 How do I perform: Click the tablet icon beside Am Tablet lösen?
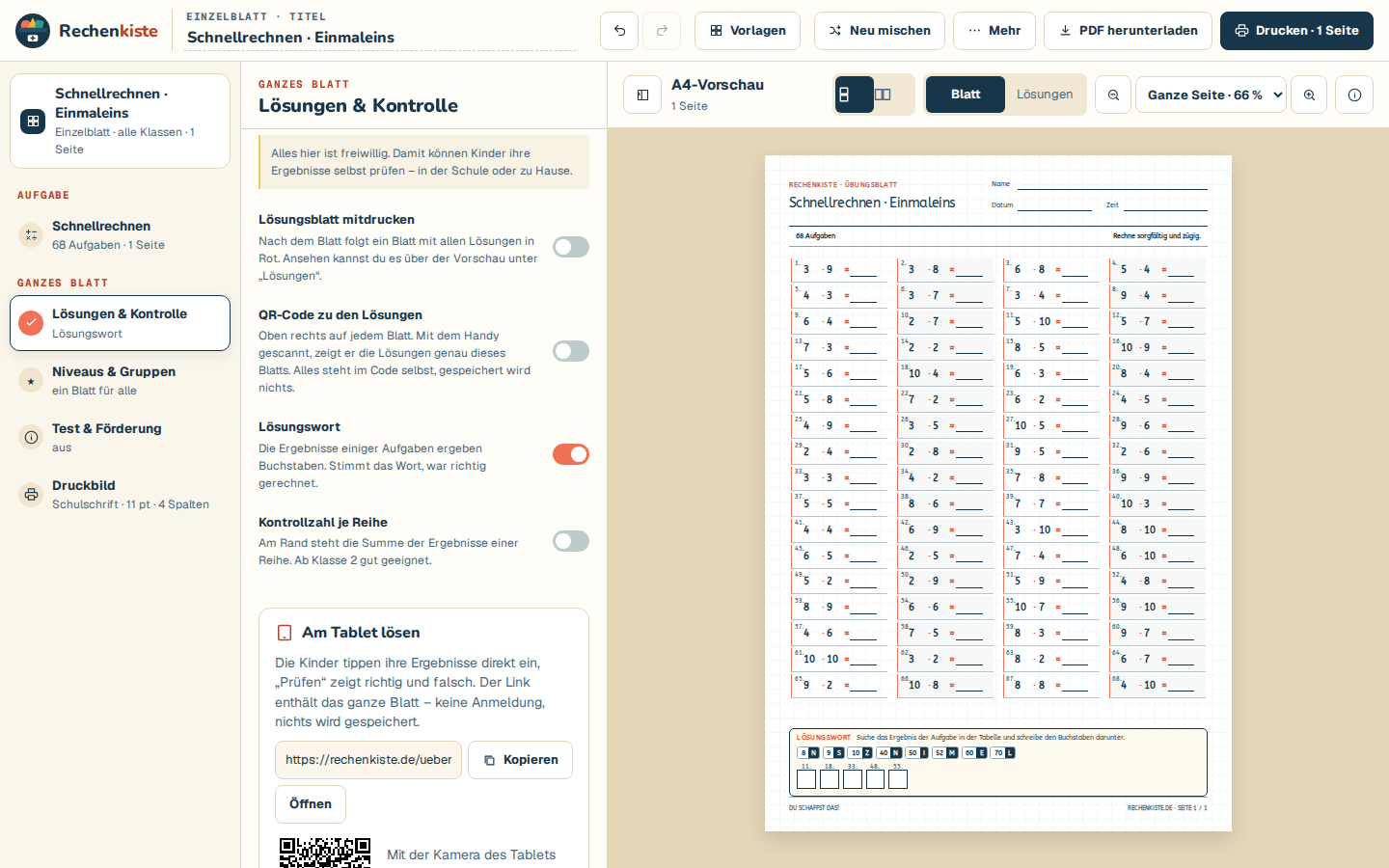pos(285,633)
